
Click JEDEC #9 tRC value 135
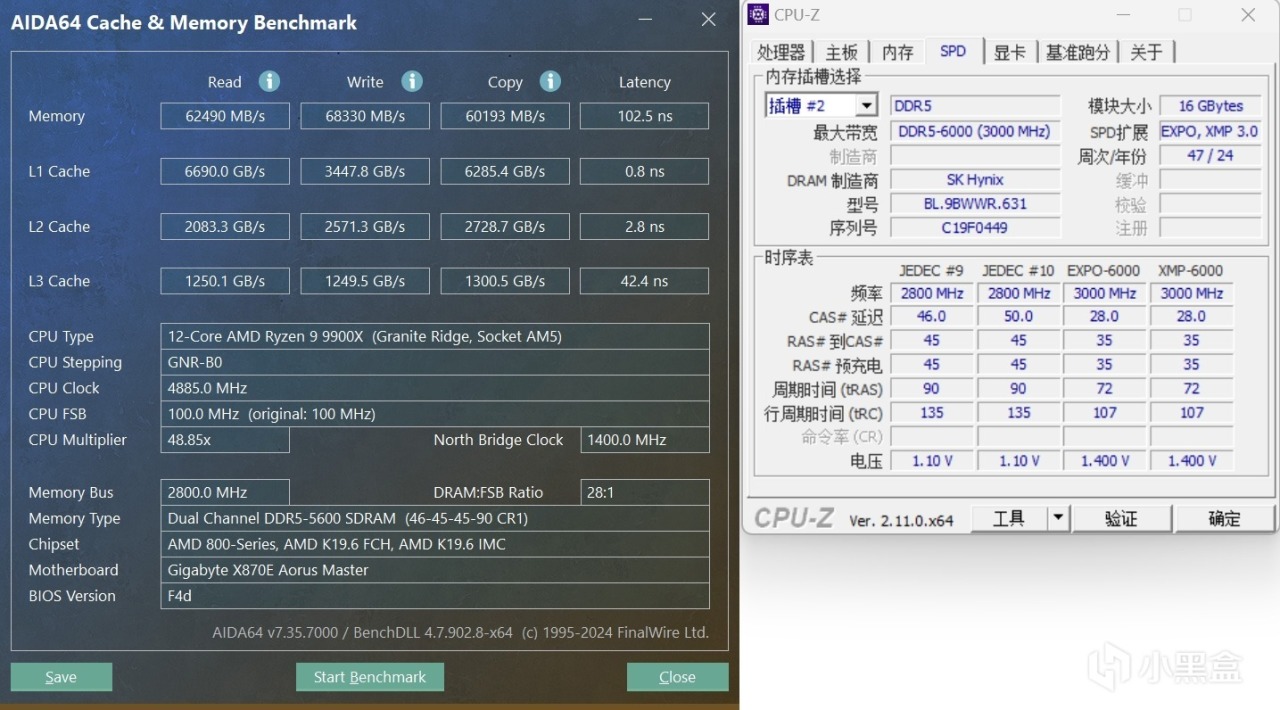pyautogui.click(x=932, y=412)
